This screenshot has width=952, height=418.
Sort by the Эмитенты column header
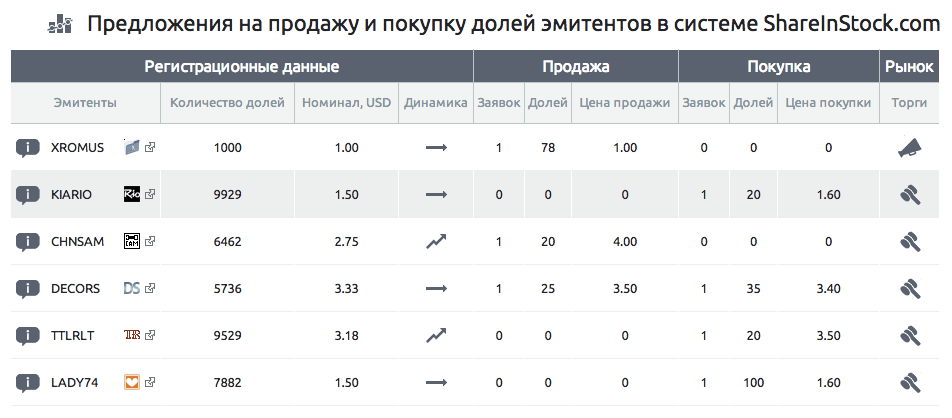point(85,103)
